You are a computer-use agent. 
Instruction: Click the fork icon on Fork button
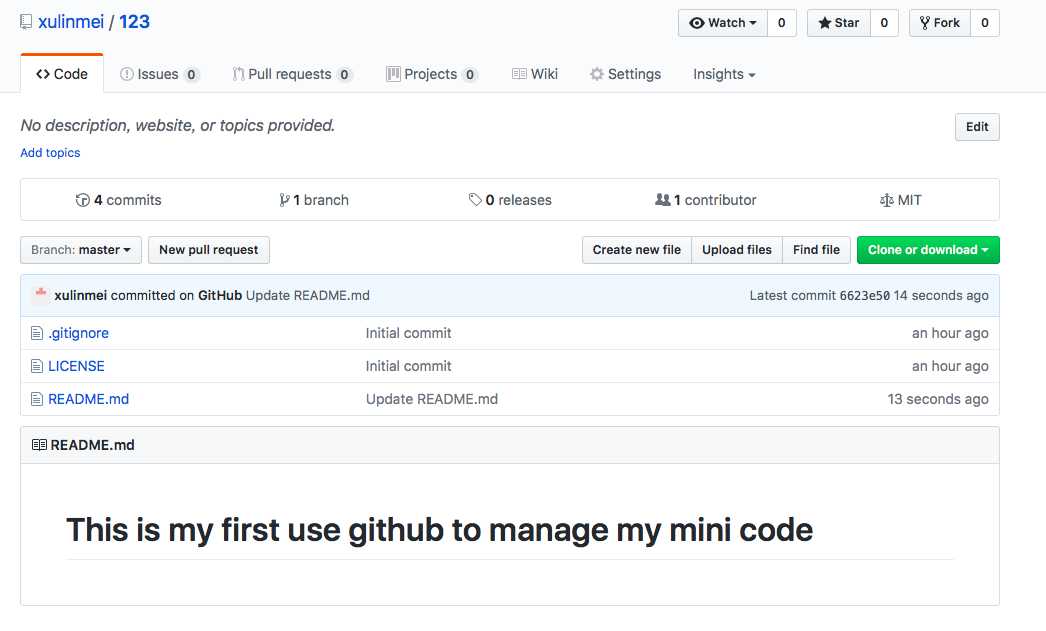coord(925,23)
